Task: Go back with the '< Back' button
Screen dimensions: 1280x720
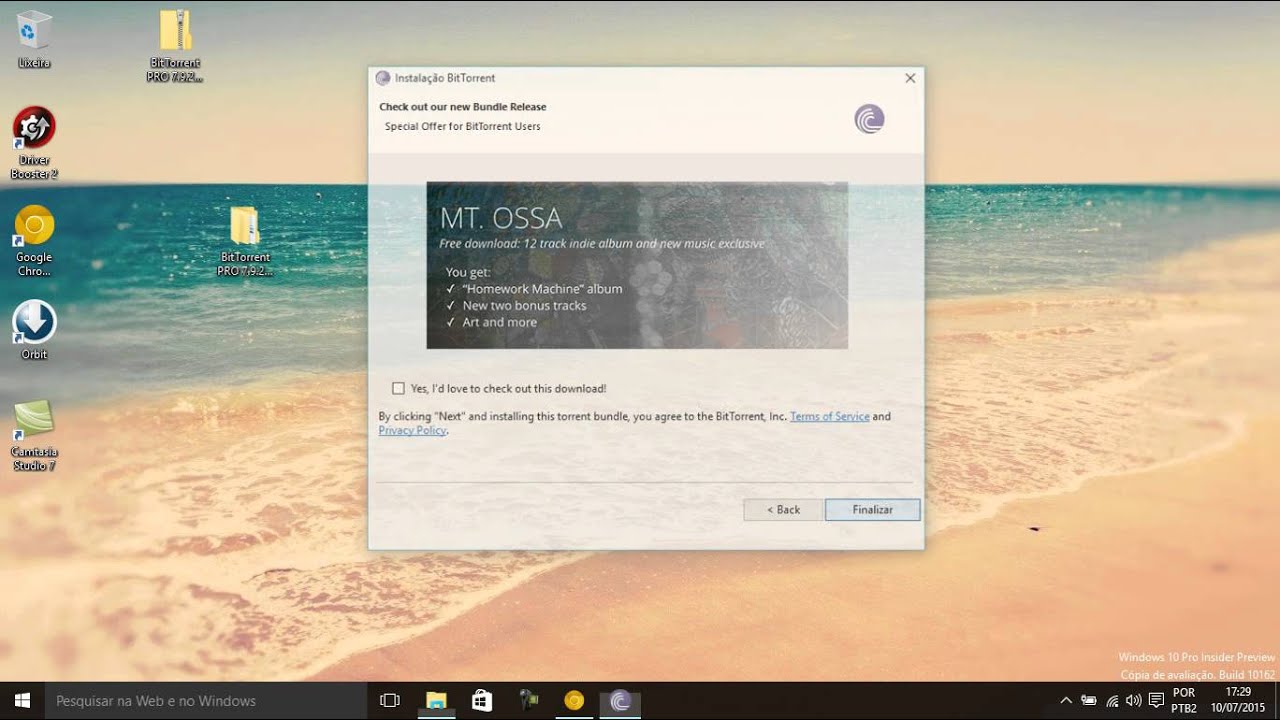Action: (783, 510)
